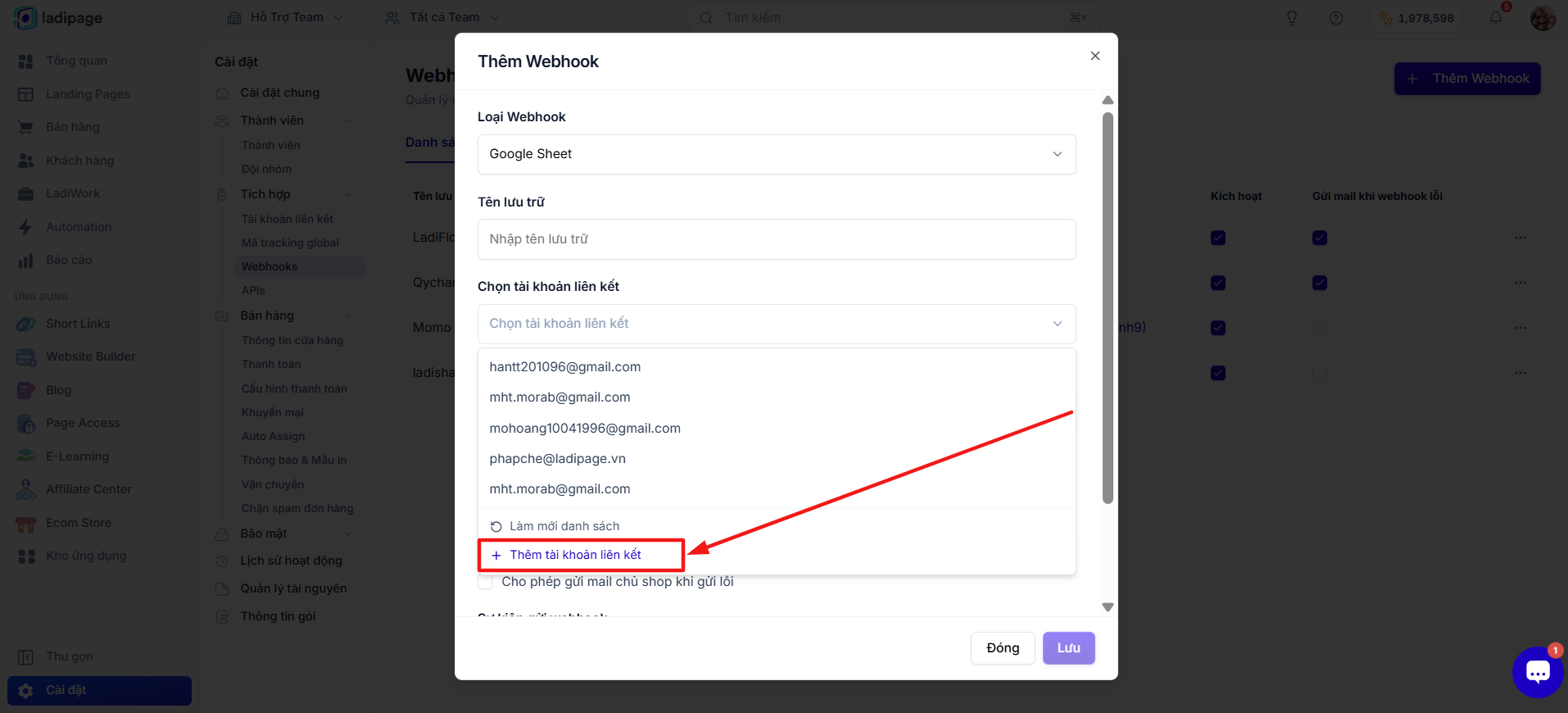Close the Thêm Webhook dialog
This screenshot has height=713, width=1568.
pos(1095,56)
